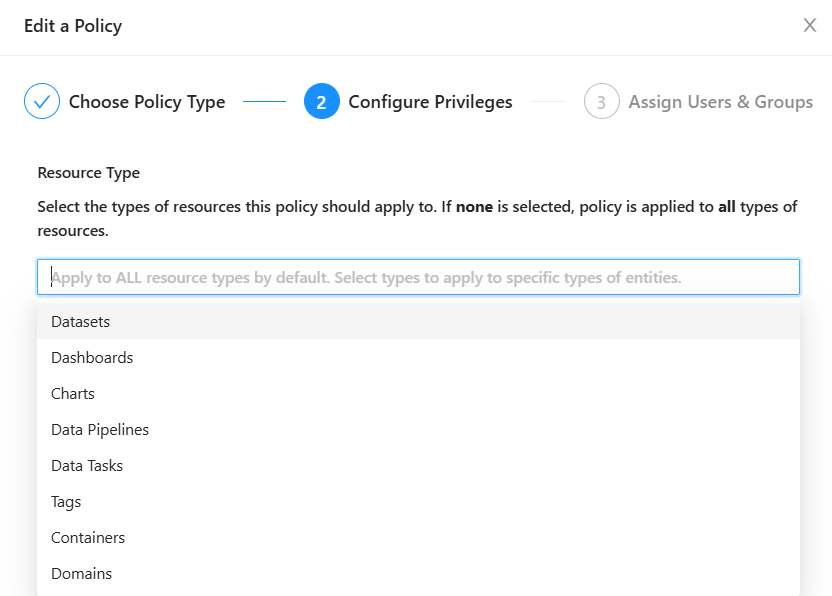Choose the Domains resource option
The height and width of the screenshot is (596, 832).
81,574
